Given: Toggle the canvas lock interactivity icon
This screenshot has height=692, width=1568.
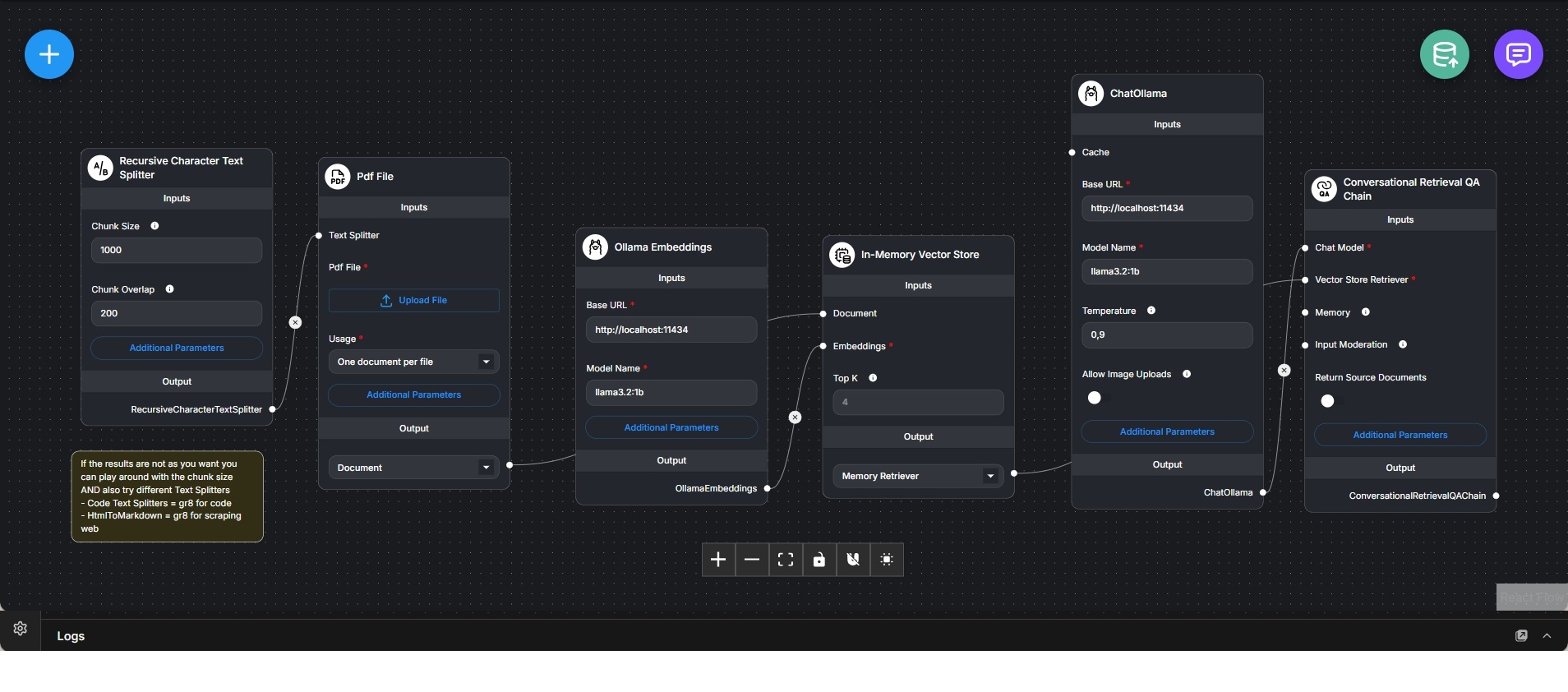Looking at the screenshot, I should [x=819, y=560].
